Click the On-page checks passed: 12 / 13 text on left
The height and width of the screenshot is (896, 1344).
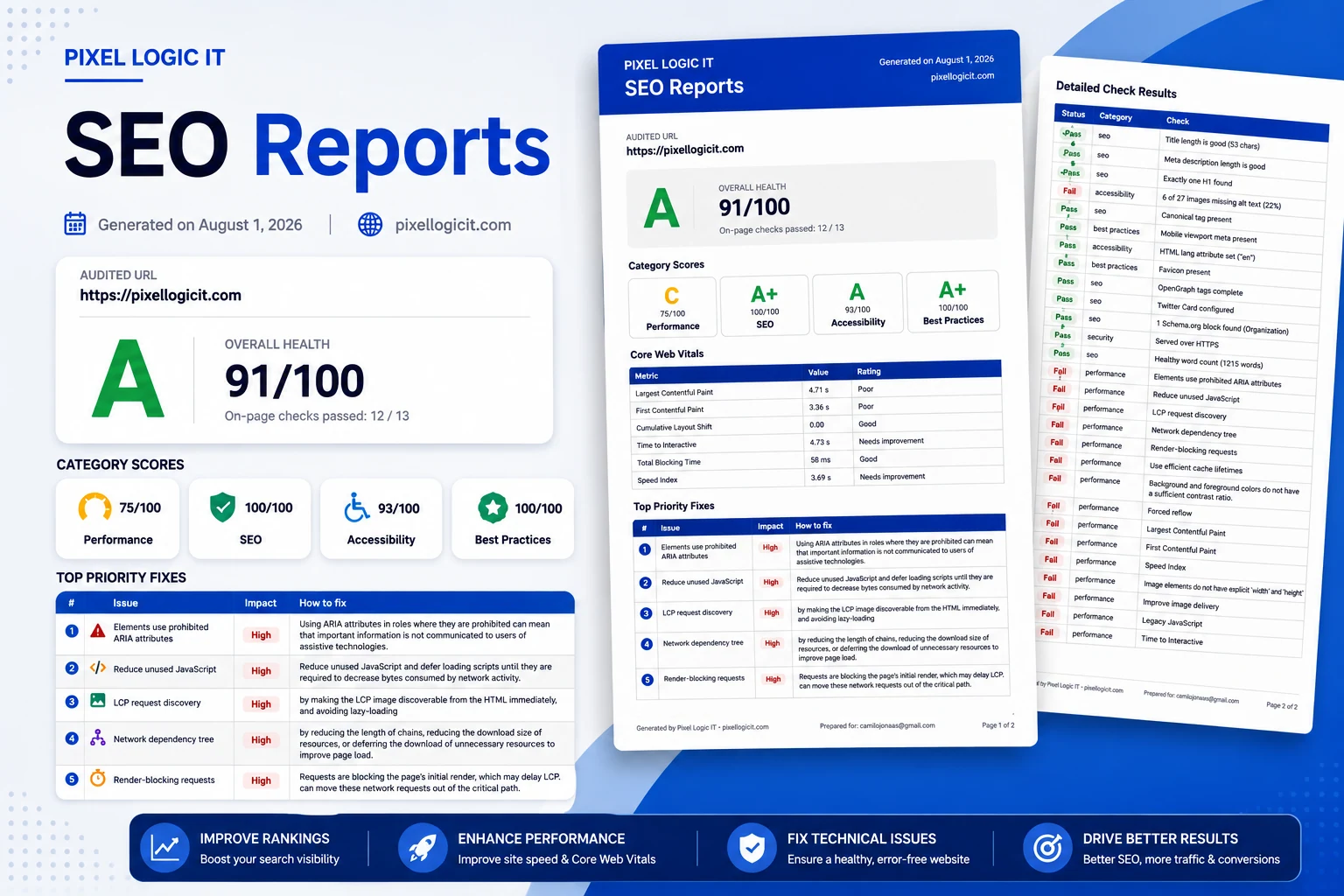[x=317, y=416]
